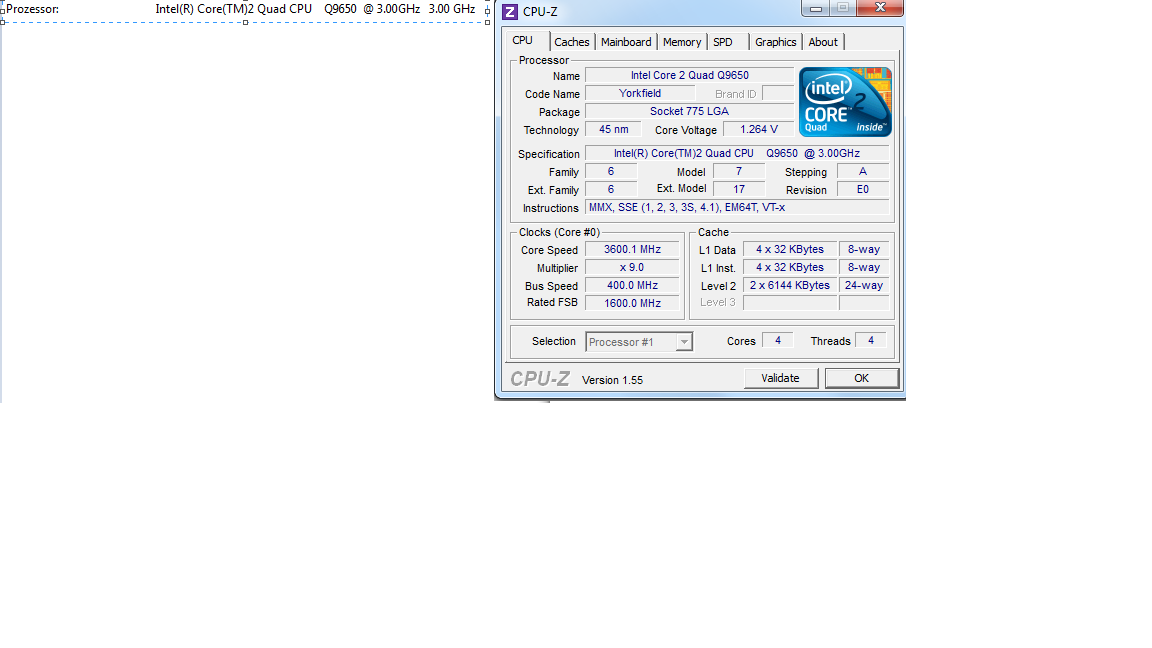Click the Bus Speed value 400.0 MHz
This screenshot has width=1152, height=648.
pyautogui.click(x=632, y=286)
